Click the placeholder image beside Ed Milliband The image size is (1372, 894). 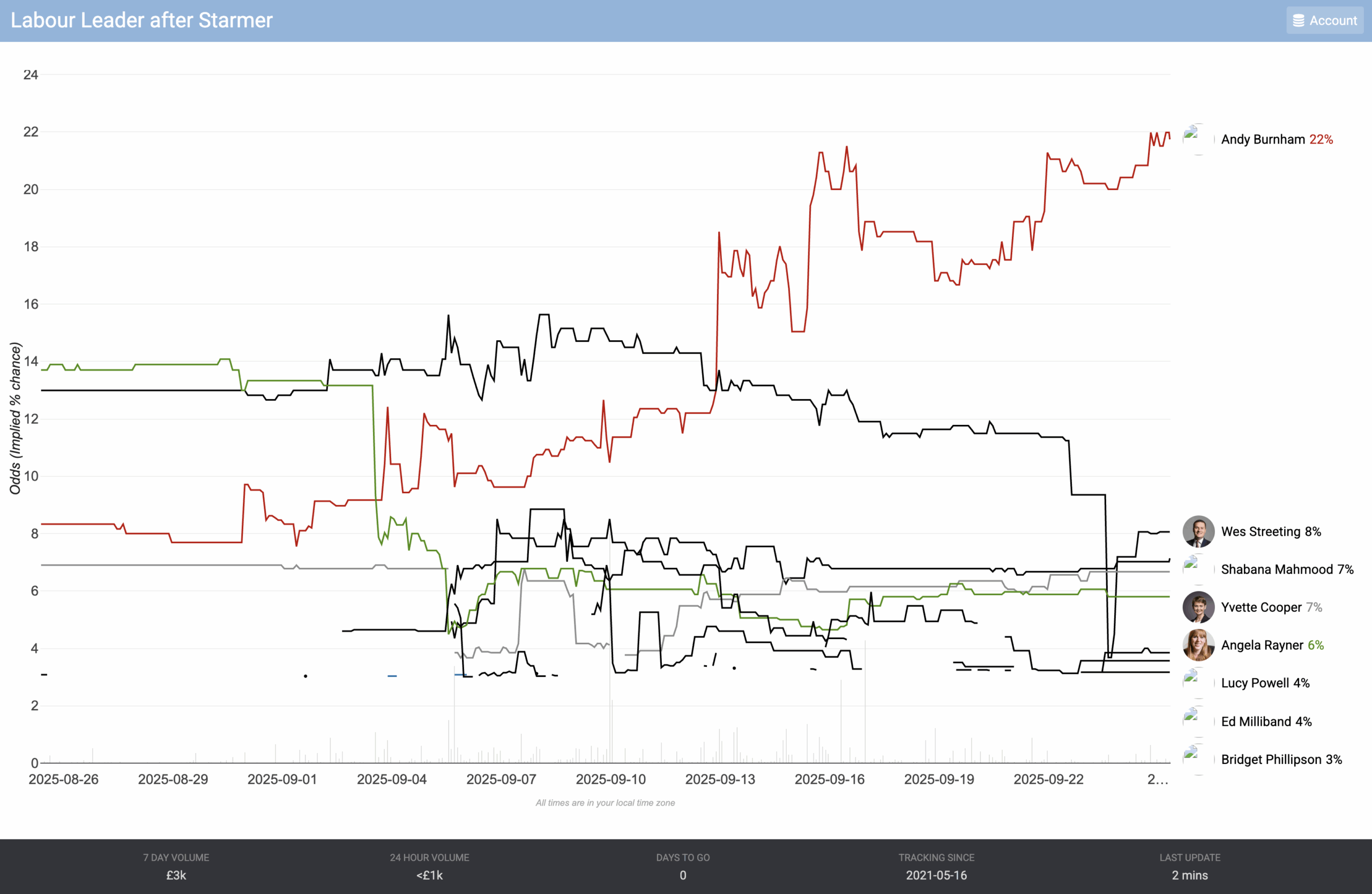tap(1191, 717)
